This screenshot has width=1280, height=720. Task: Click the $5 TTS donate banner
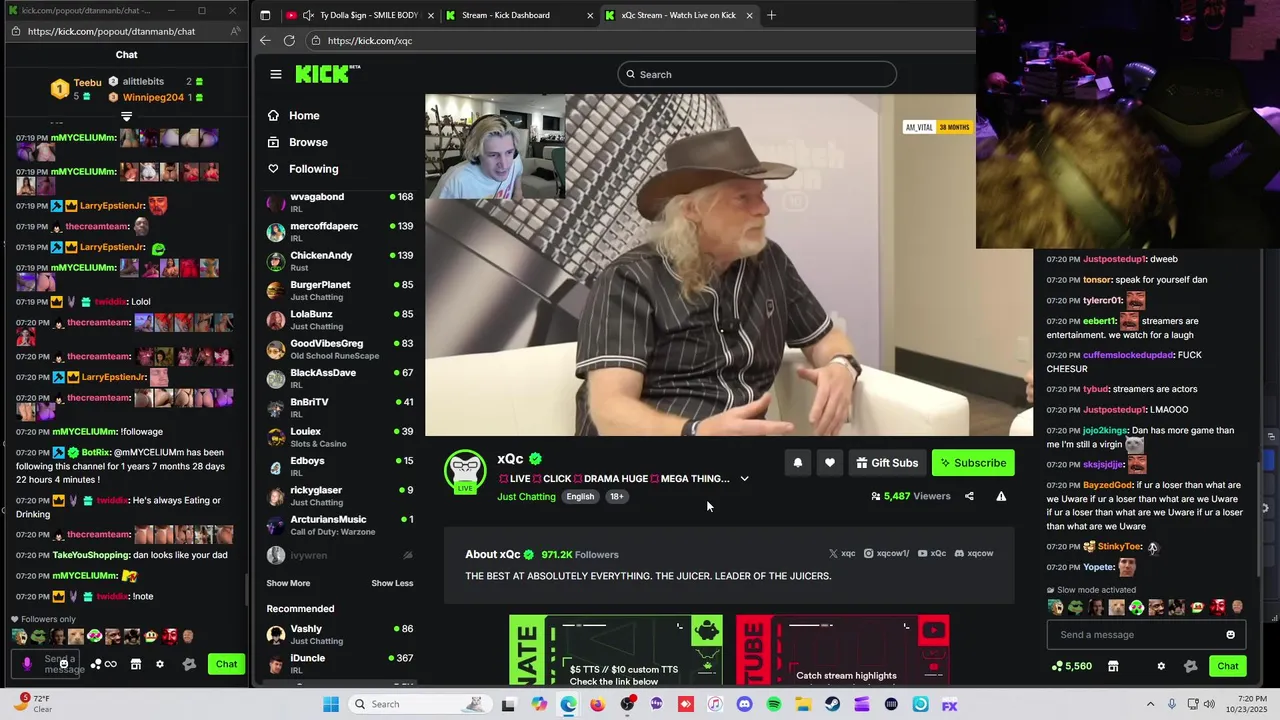coord(616,650)
